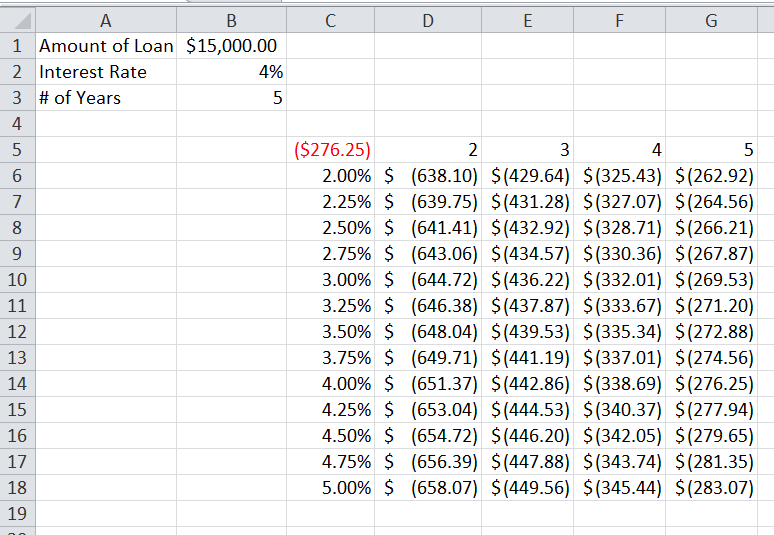The image size is (774, 535).
Task: Select the 'Amount of Loan' label cell
Action: (106, 46)
